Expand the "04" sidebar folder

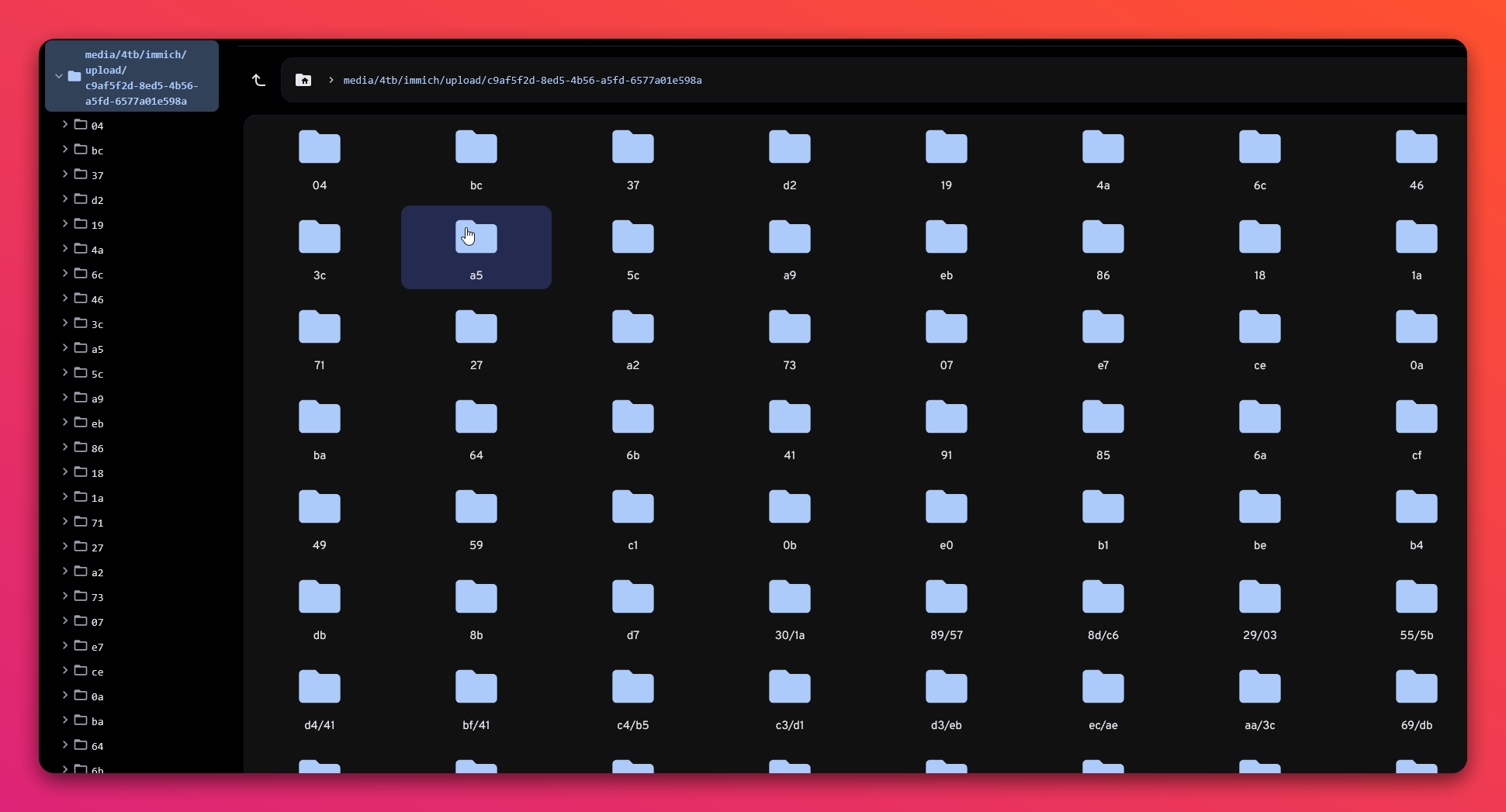[x=64, y=125]
